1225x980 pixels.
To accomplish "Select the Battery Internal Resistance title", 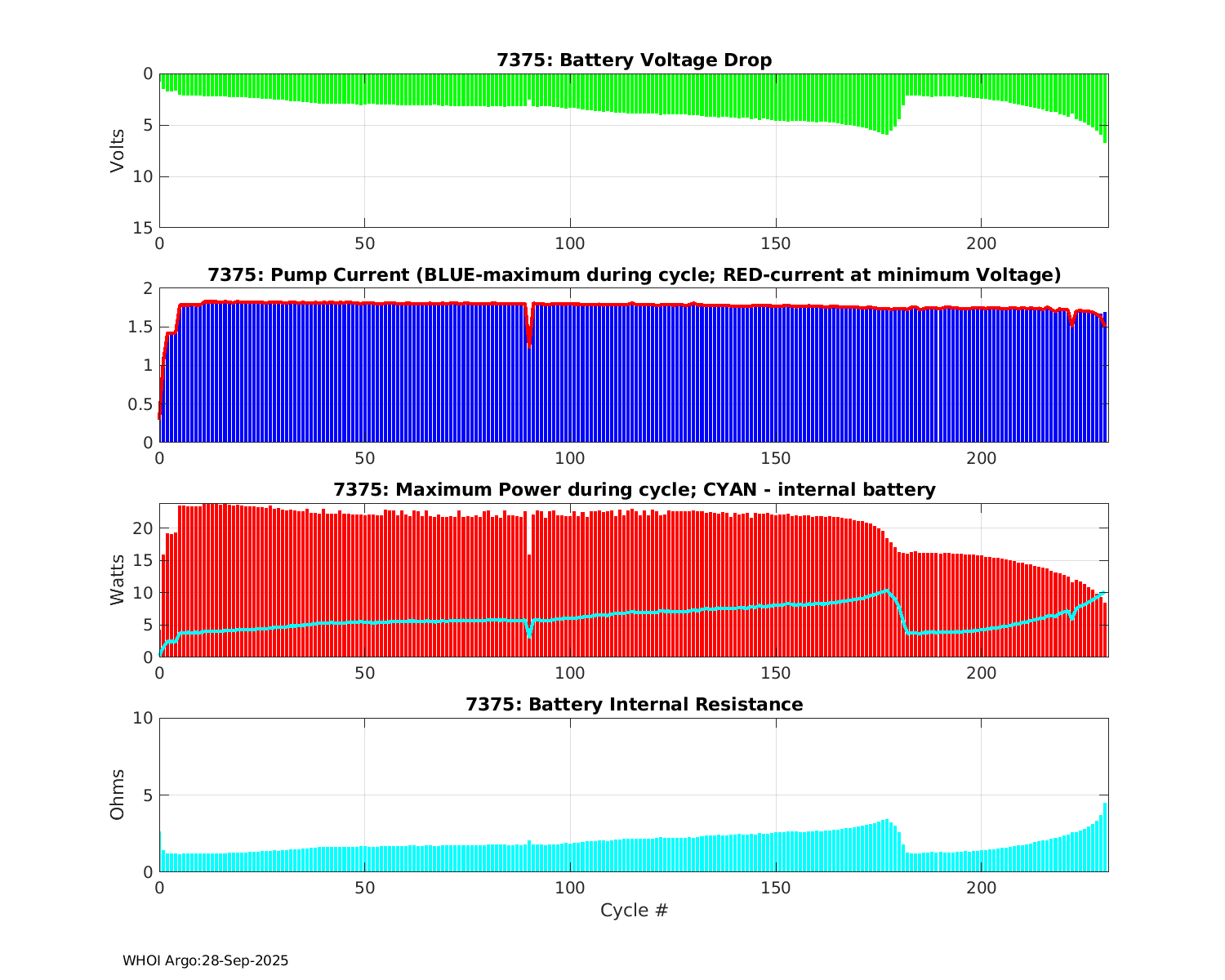I will (634, 705).
